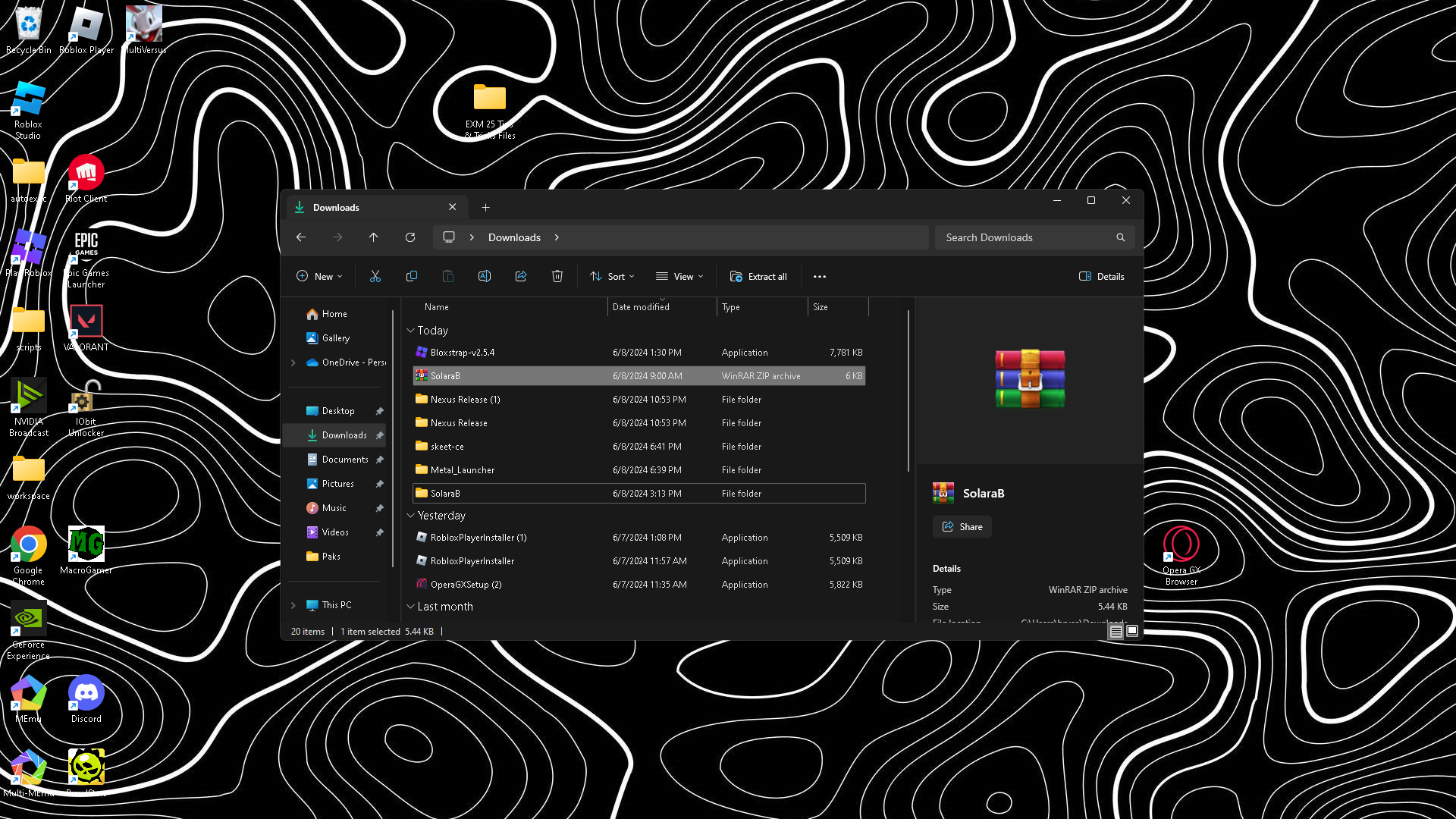Open the See more options menu
The height and width of the screenshot is (819, 1456).
click(x=820, y=277)
